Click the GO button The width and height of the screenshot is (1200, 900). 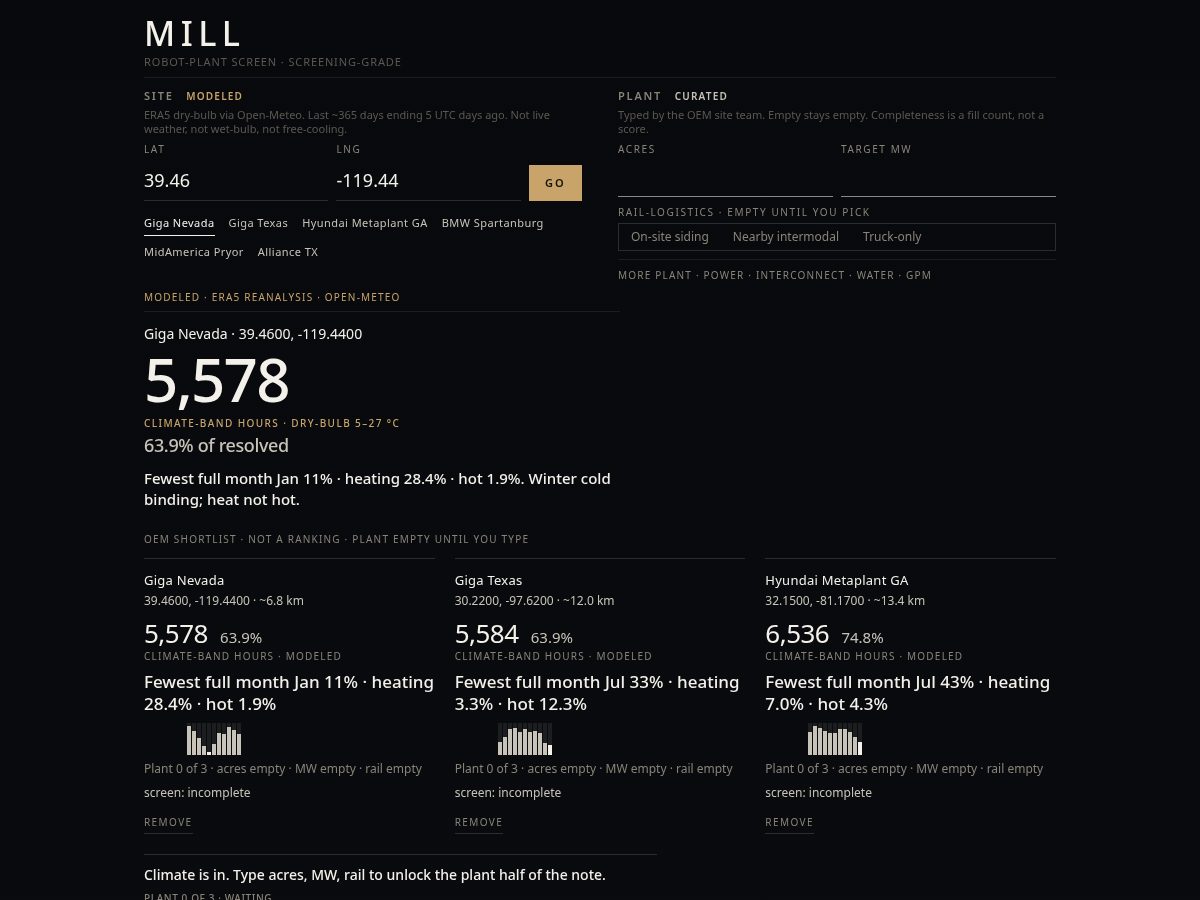pos(555,183)
